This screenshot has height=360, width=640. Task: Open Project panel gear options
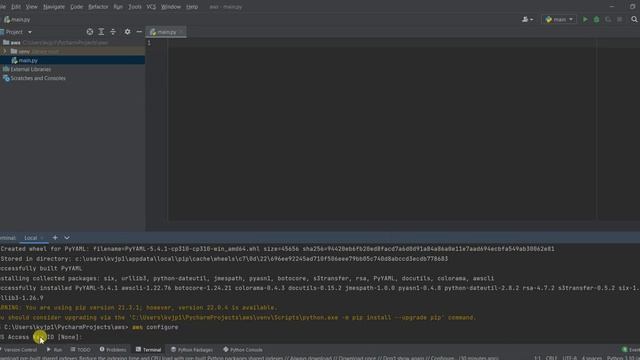[x=127, y=32]
